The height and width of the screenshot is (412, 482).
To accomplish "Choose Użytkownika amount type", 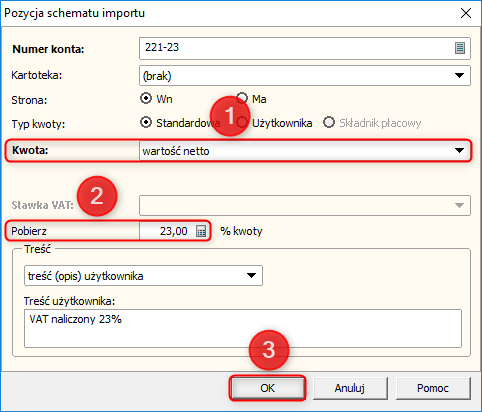I will pos(242,123).
